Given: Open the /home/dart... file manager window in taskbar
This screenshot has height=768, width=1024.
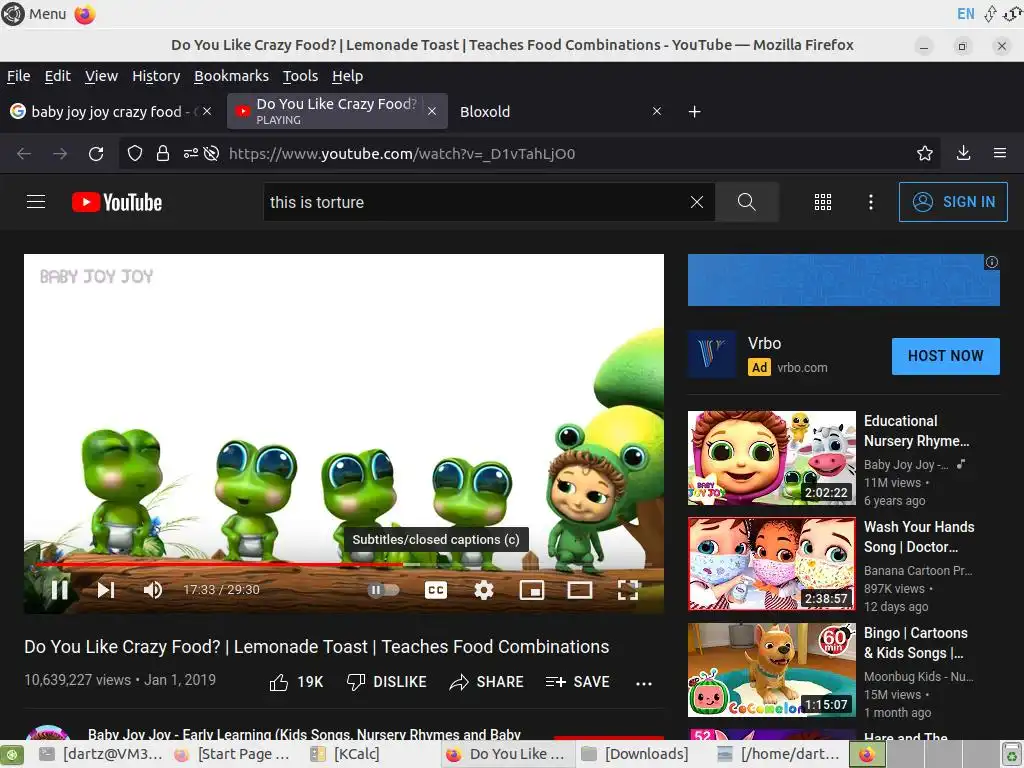Looking at the screenshot, I should click(x=778, y=754).
